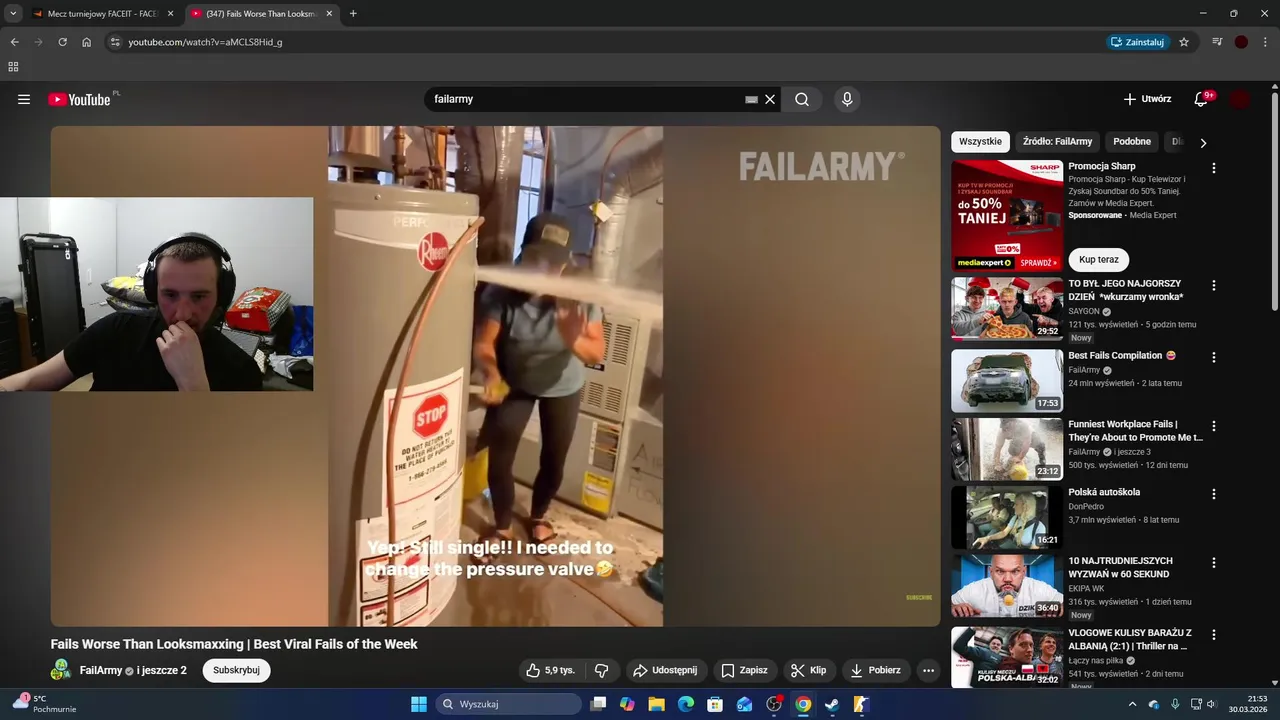Show hidden system tray icons

[x=1132, y=704]
